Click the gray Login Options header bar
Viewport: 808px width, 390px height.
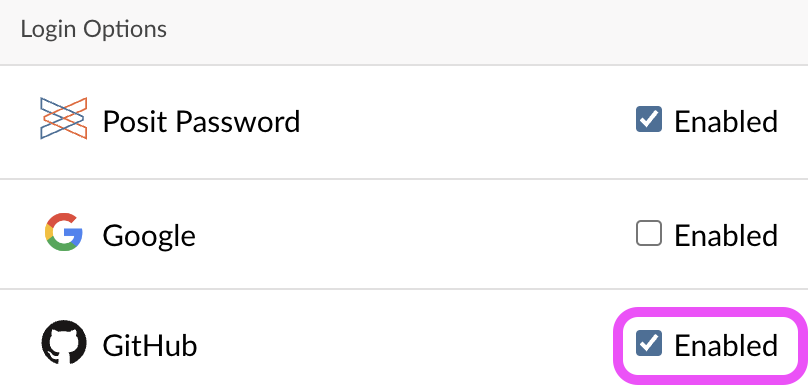coord(404,32)
